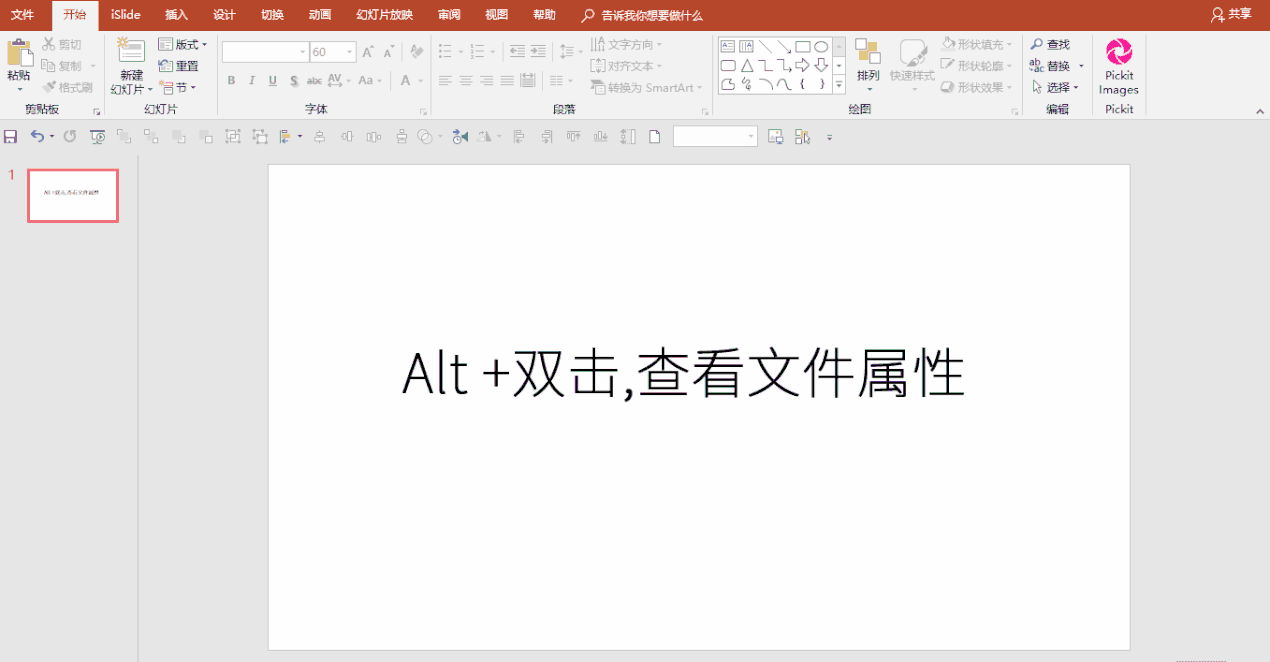Open the Font Color picker
This screenshot has width=1270, height=662.
405,80
